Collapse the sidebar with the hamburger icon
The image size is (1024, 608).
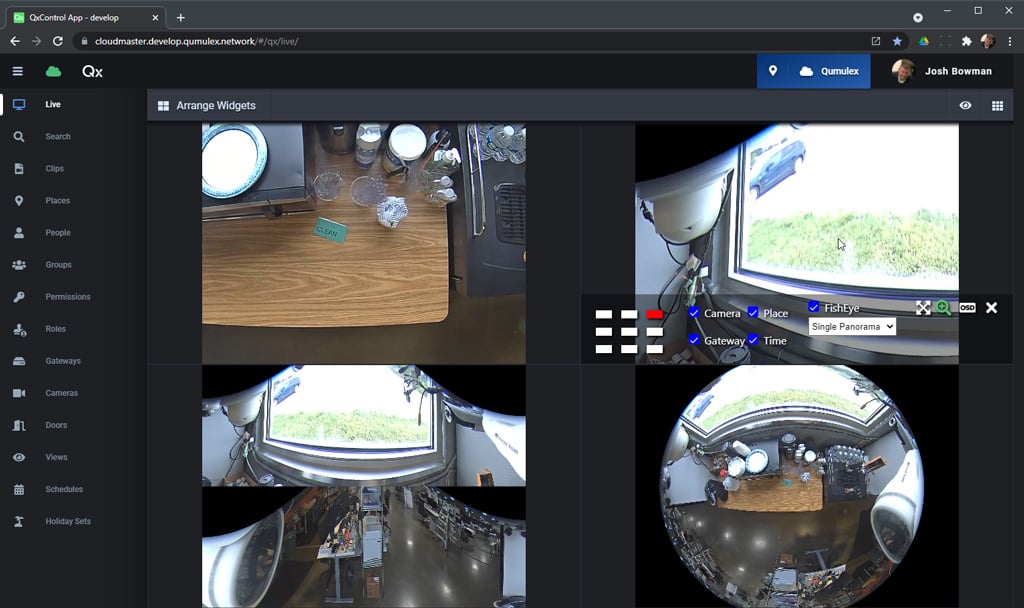(17, 71)
